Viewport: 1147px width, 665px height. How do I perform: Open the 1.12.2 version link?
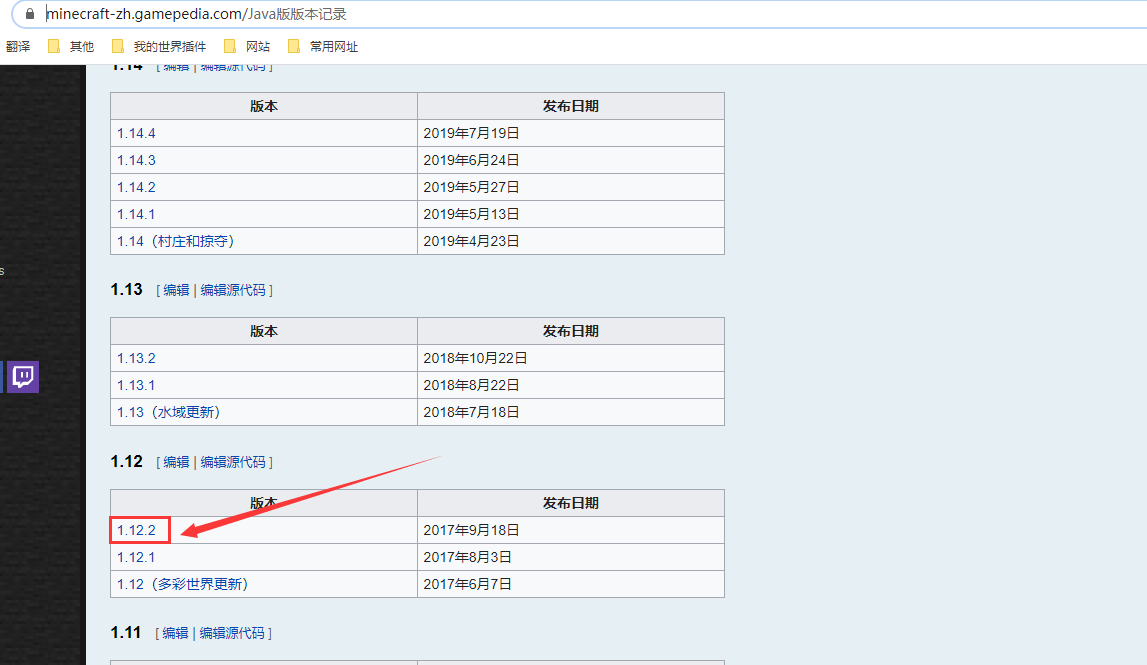(136, 530)
